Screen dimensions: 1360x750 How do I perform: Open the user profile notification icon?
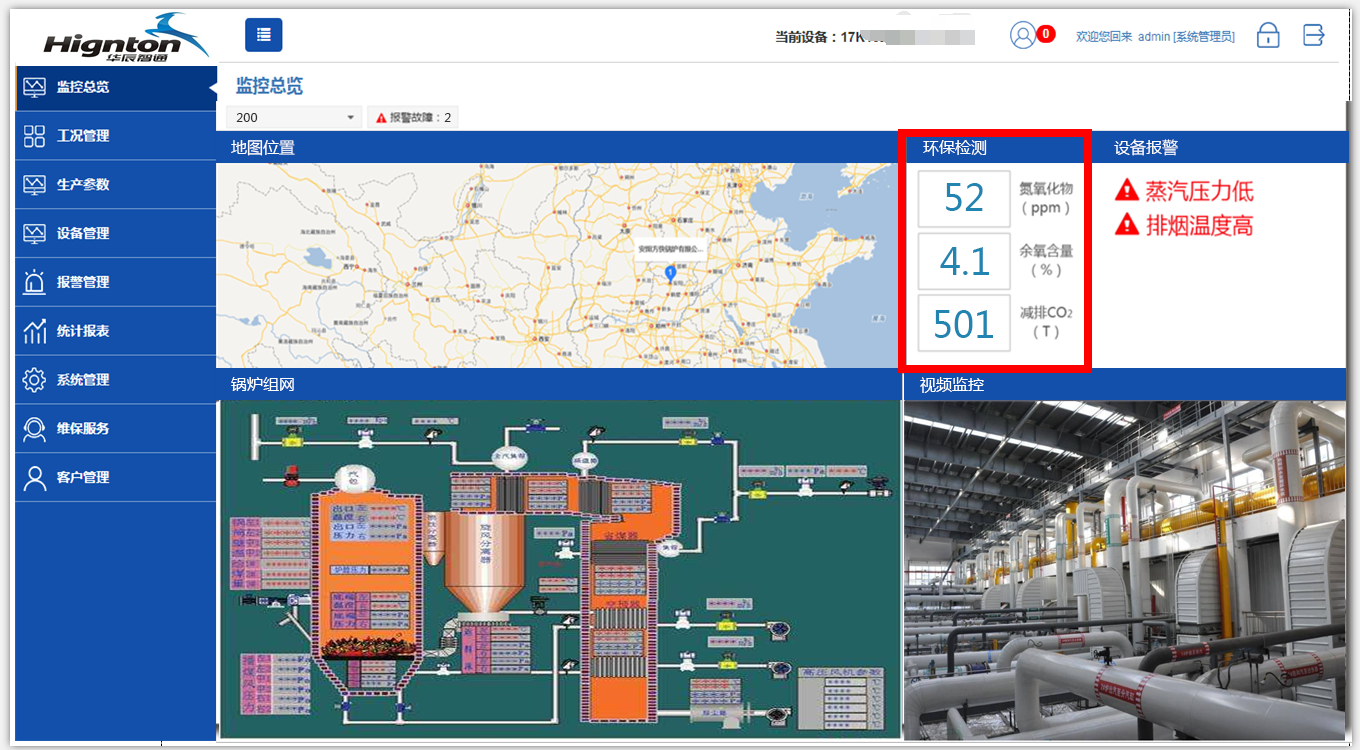1023,36
